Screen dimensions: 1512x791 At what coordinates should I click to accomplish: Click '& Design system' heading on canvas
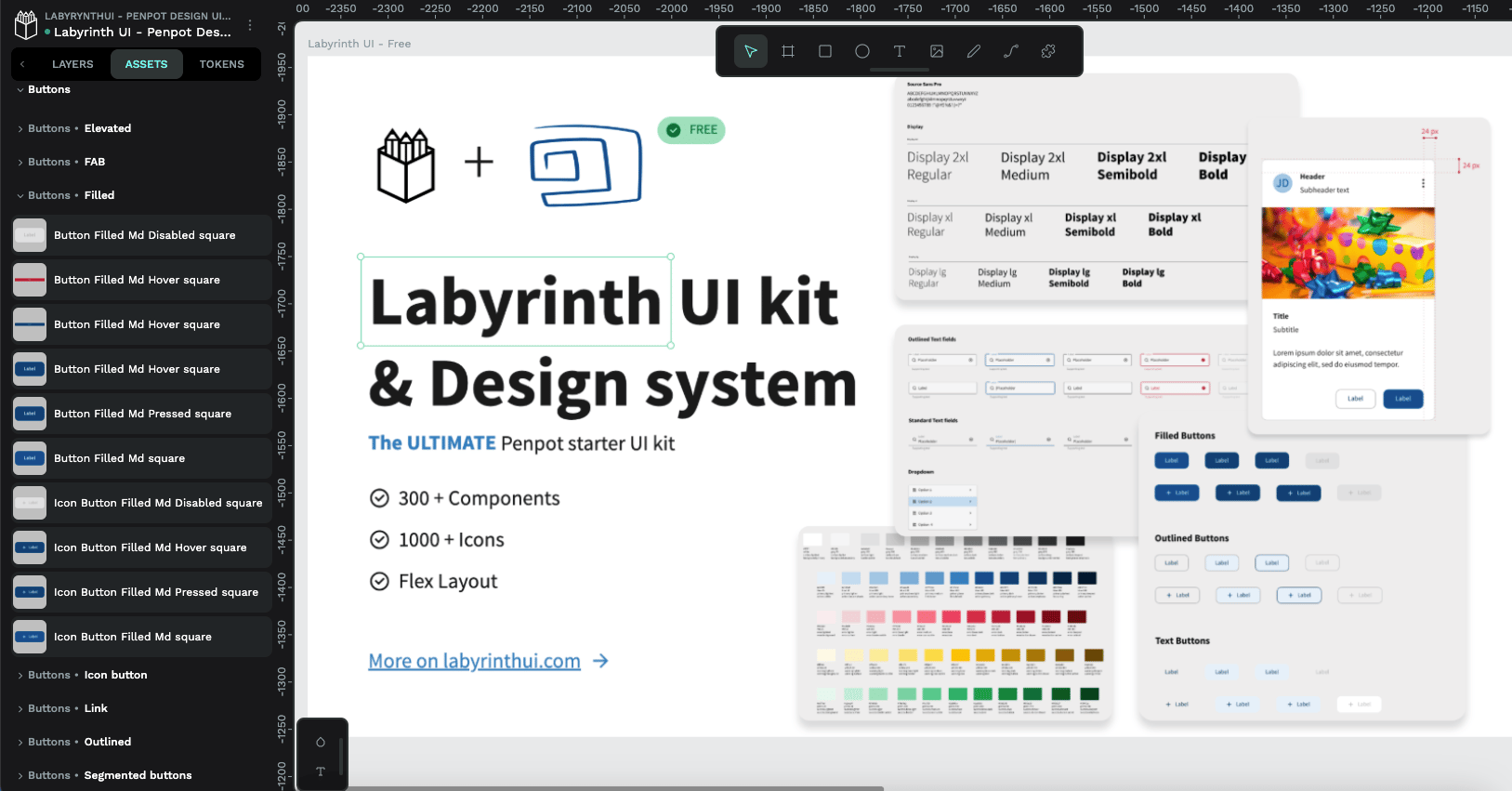pos(612,383)
